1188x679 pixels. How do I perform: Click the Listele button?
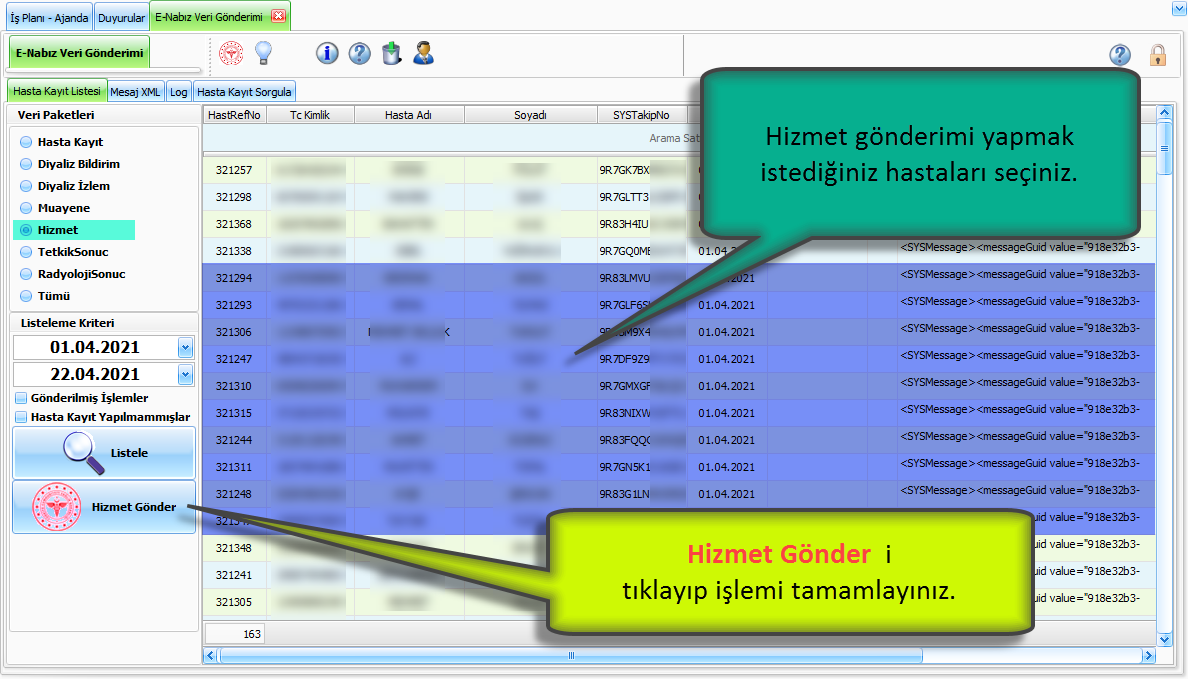[104, 452]
